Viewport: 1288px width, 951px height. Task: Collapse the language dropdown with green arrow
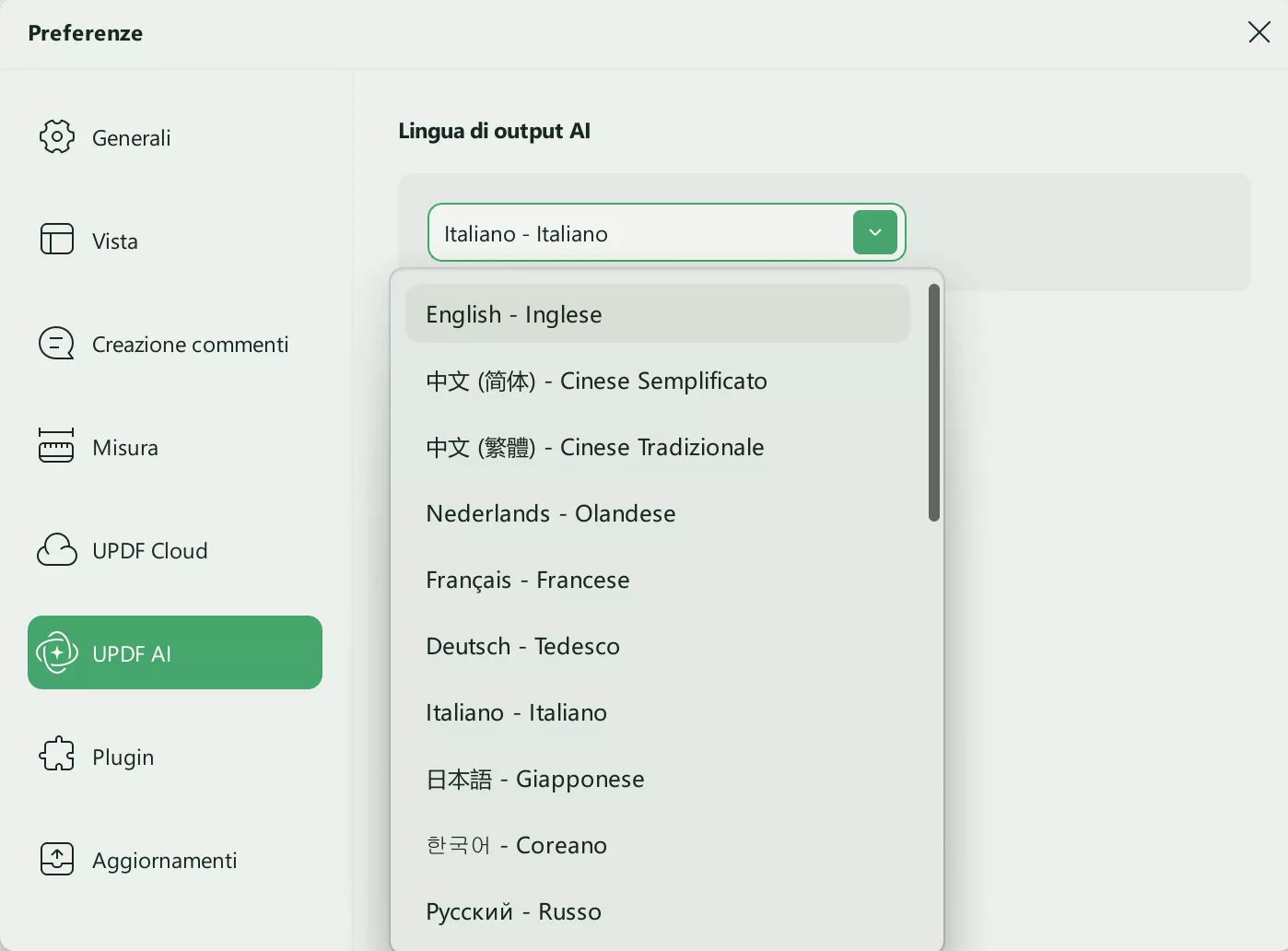point(875,232)
